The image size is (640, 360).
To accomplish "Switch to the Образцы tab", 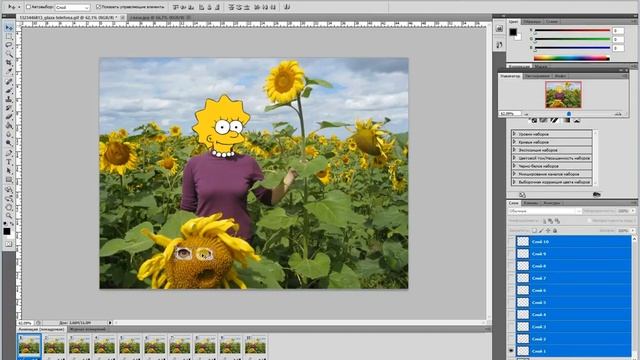I will 532,22.
